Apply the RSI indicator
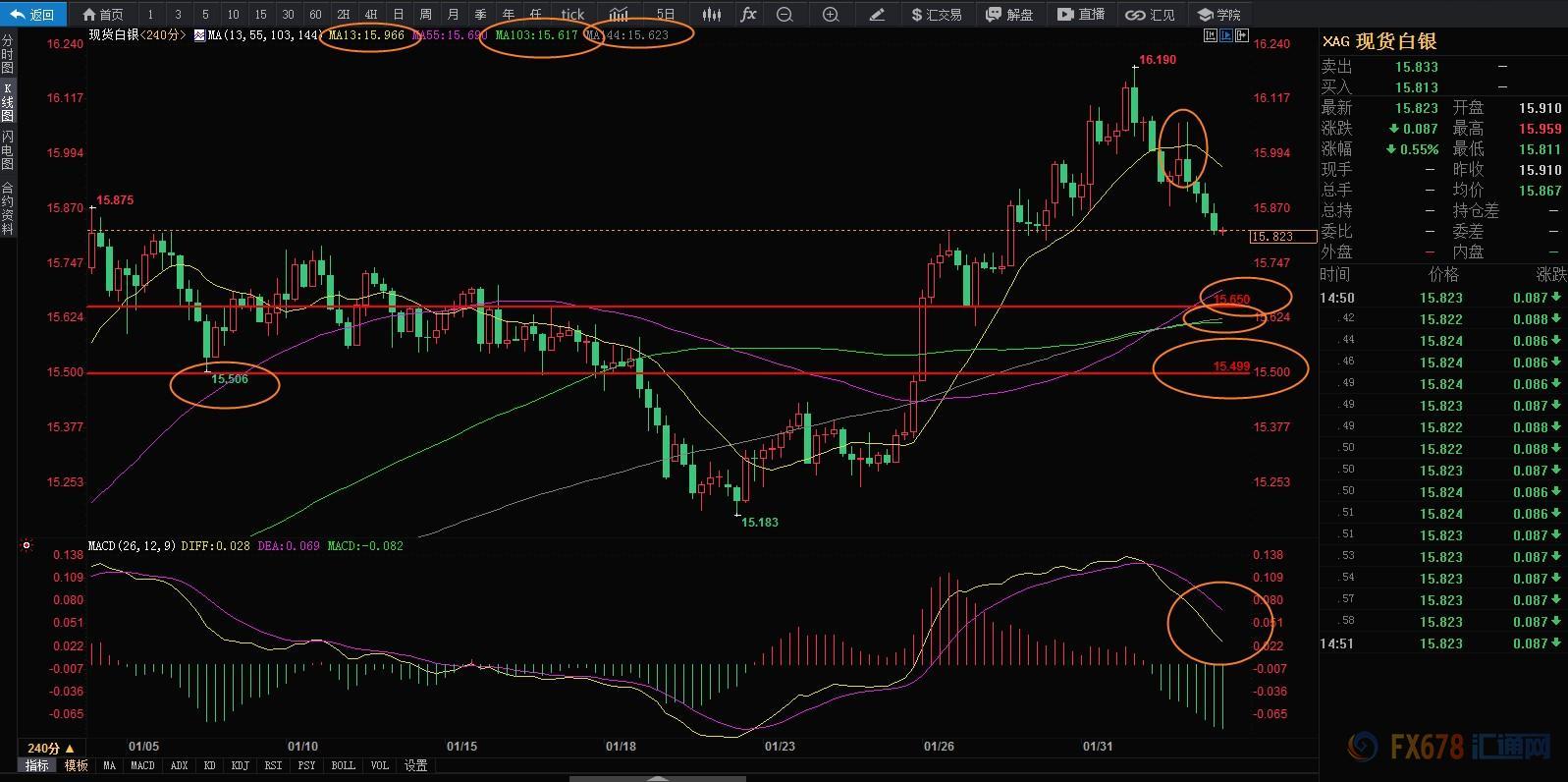This screenshot has width=1568, height=782. [x=273, y=765]
